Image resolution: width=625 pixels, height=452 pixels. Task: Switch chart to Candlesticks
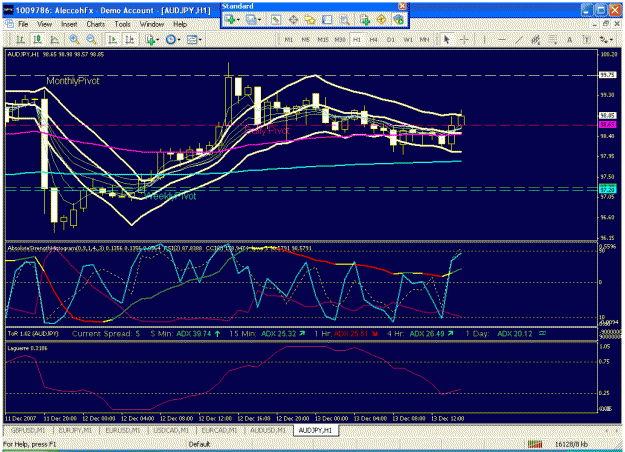click(37, 39)
